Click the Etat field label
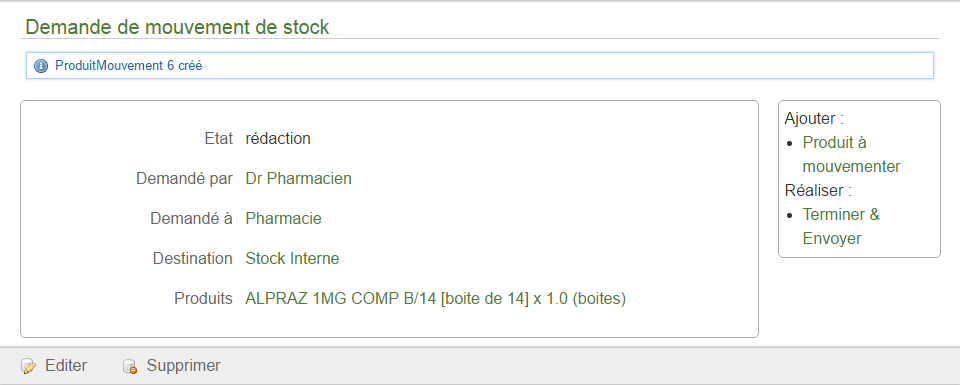Viewport: 960px width, 385px height. pyautogui.click(x=219, y=138)
